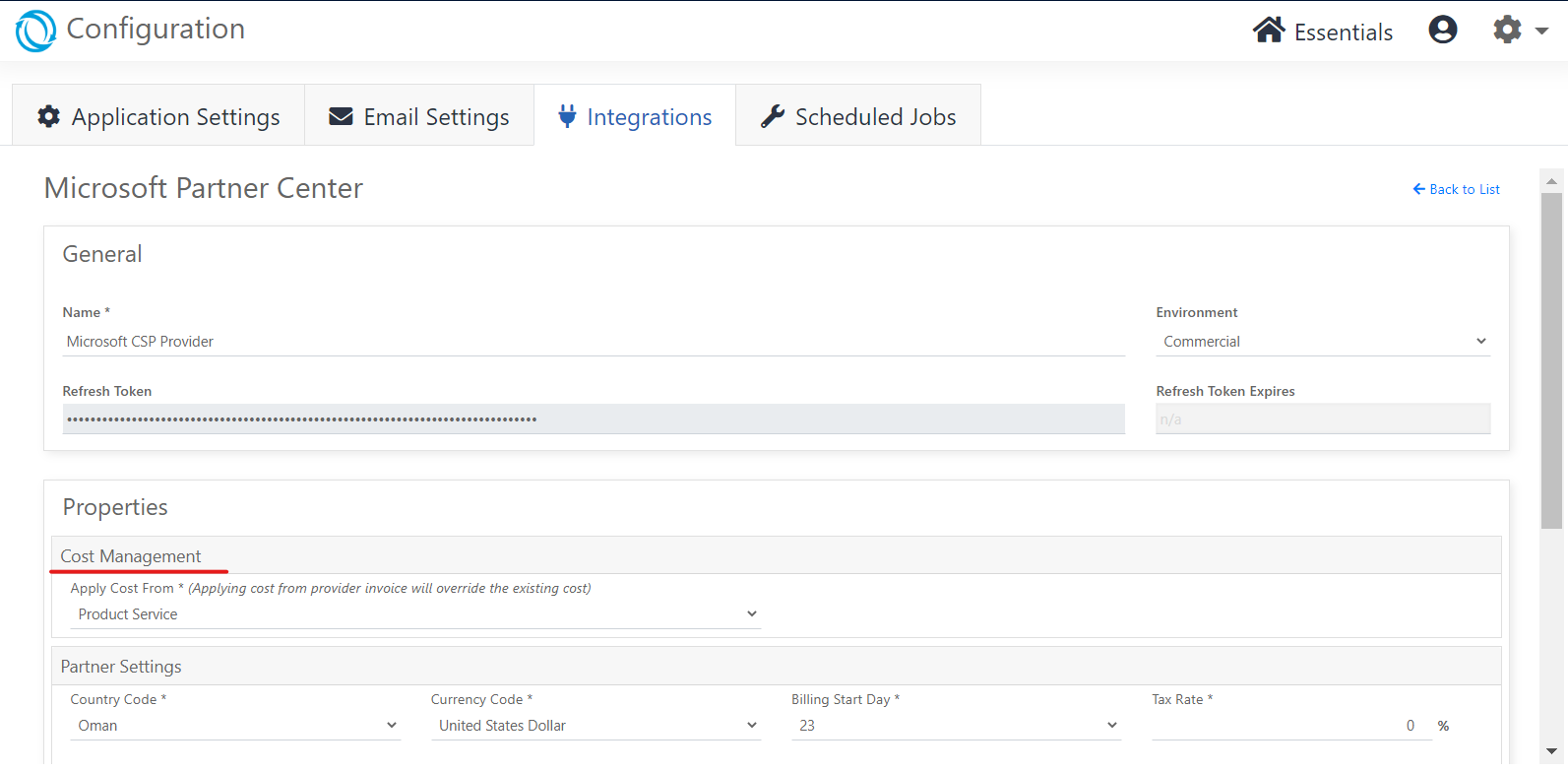The height and width of the screenshot is (772, 1568).
Task: Click the Application Settings gear icon
Action: click(48, 116)
